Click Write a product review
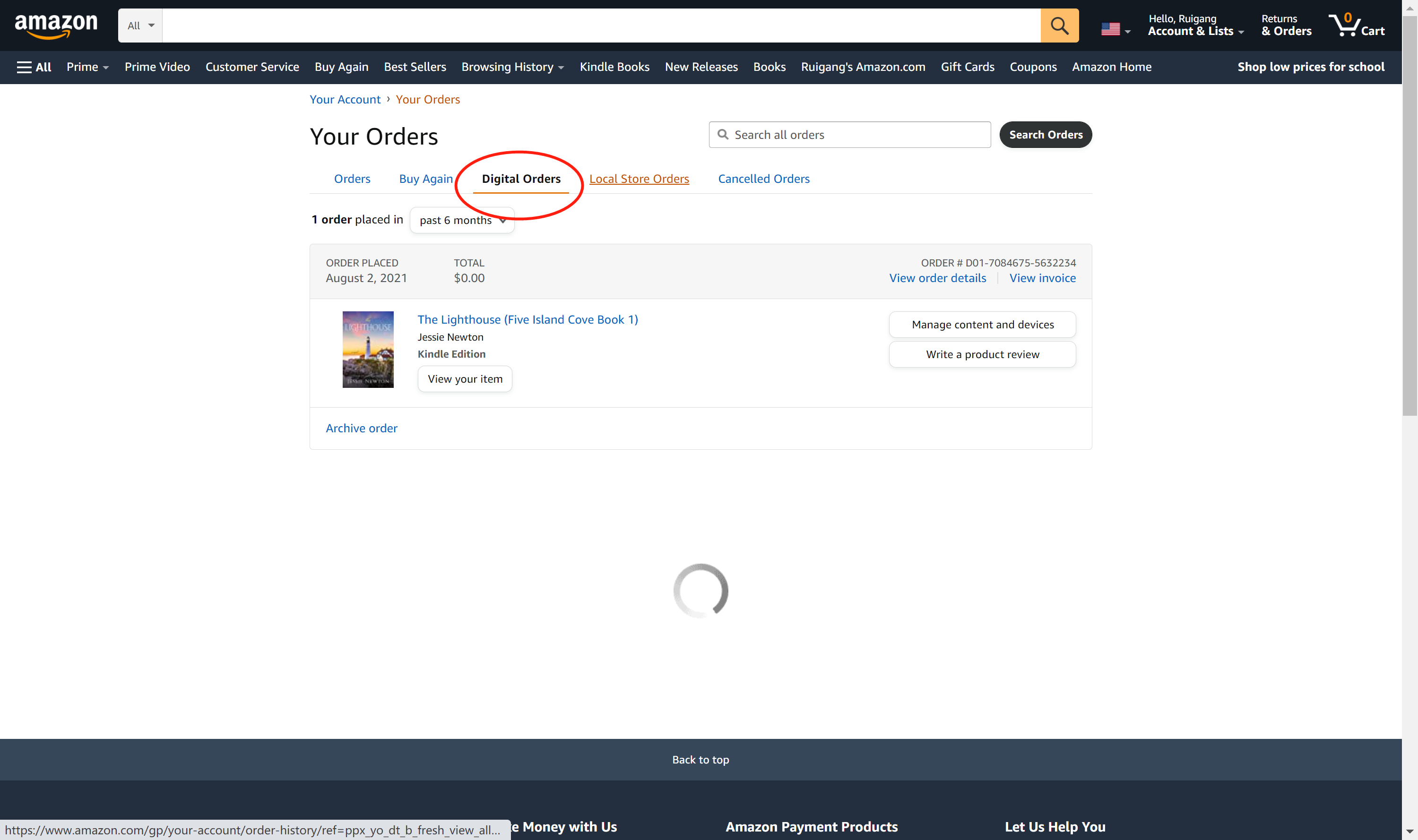This screenshot has width=1418, height=840. click(x=982, y=354)
